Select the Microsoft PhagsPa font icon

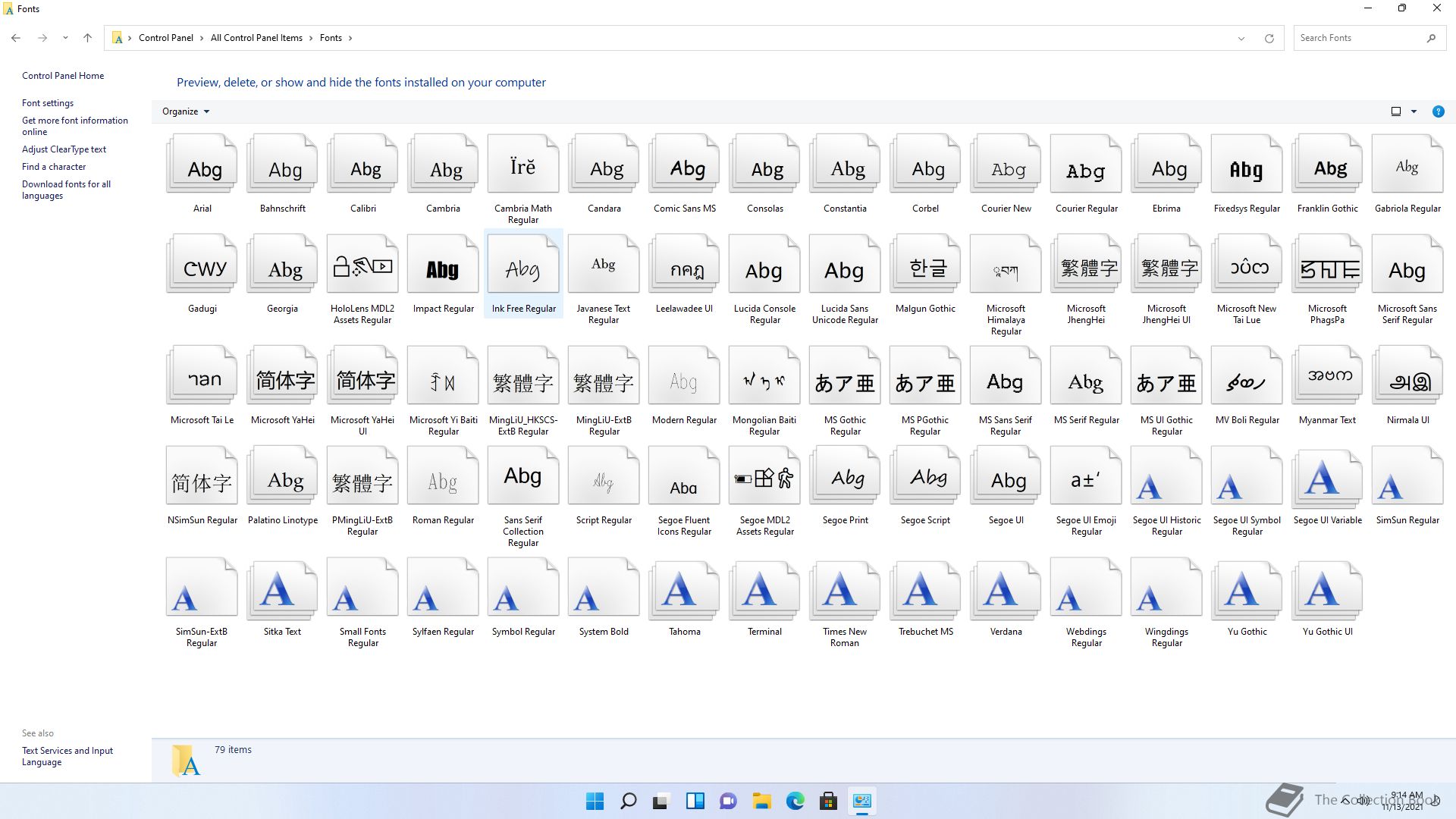pyautogui.click(x=1328, y=264)
